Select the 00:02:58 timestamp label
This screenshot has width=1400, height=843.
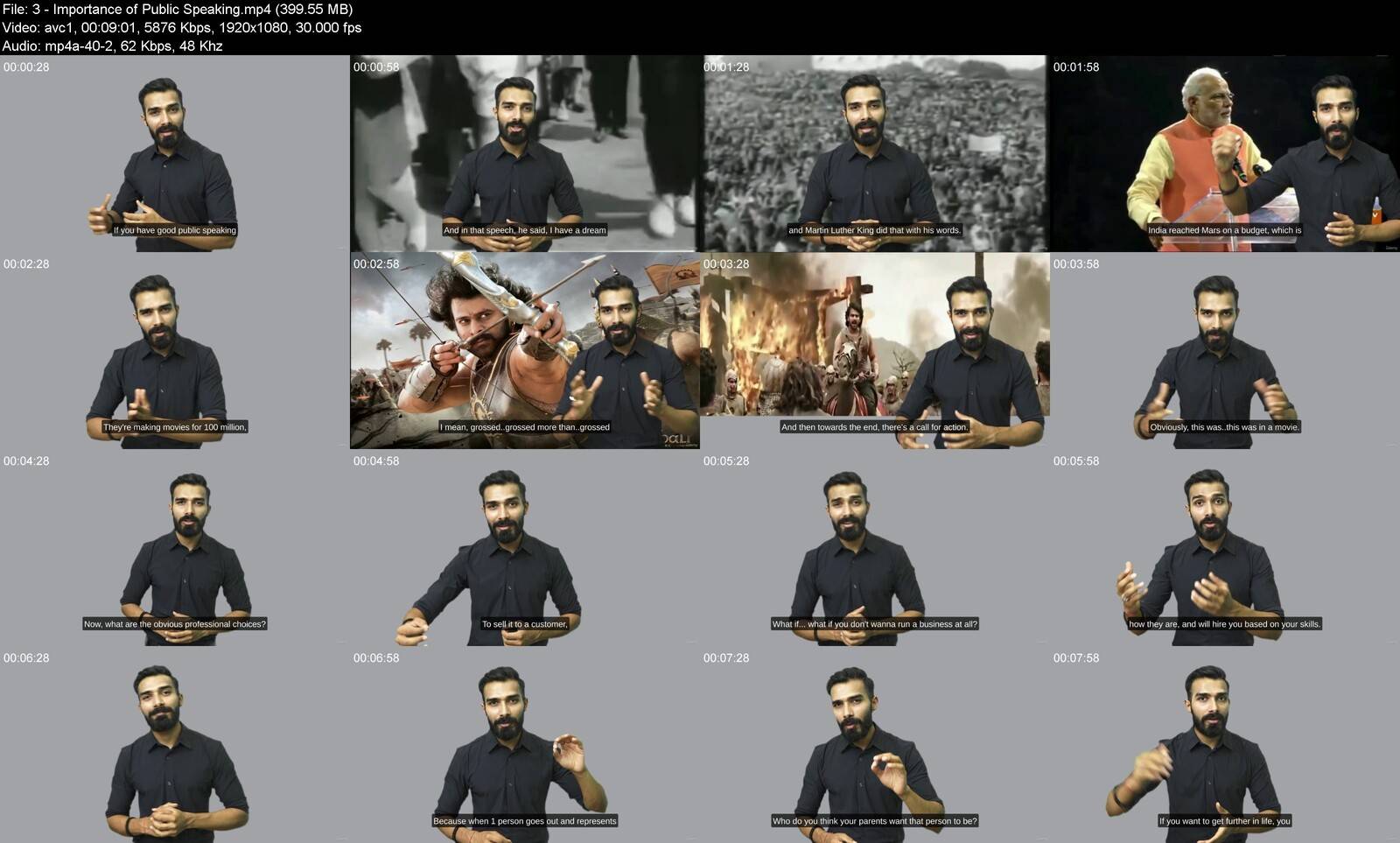pyautogui.click(x=376, y=264)
